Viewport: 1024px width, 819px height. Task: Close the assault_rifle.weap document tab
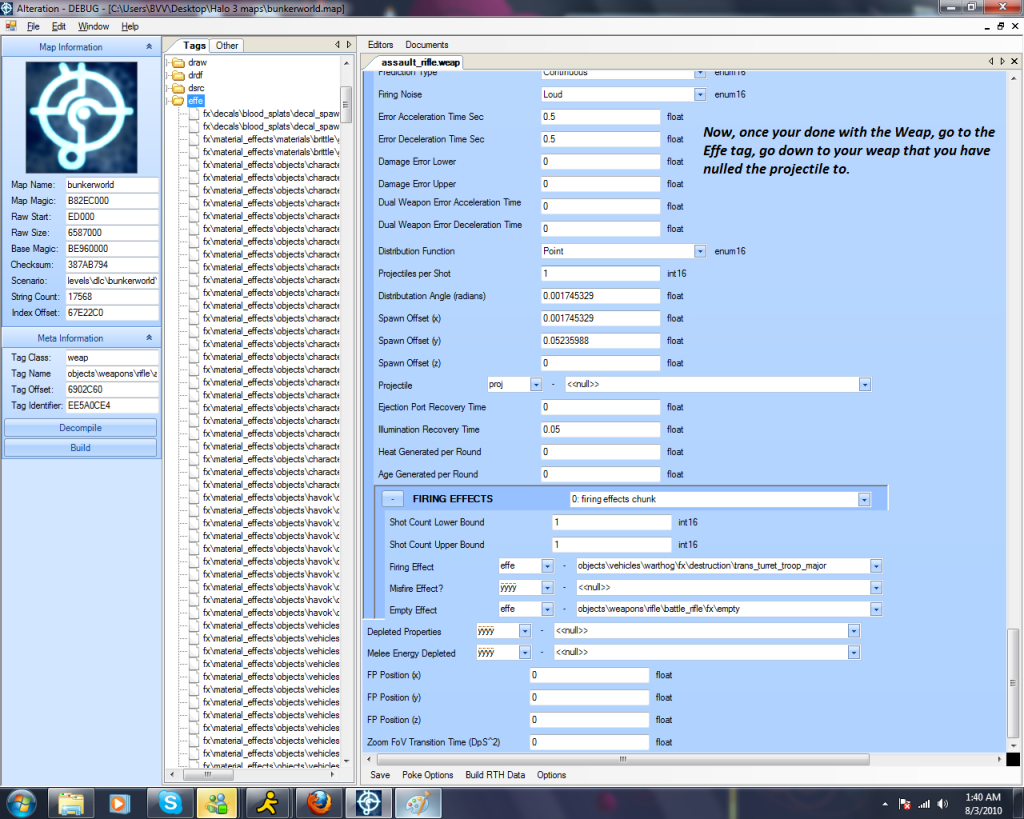(x=1014, y=61)
